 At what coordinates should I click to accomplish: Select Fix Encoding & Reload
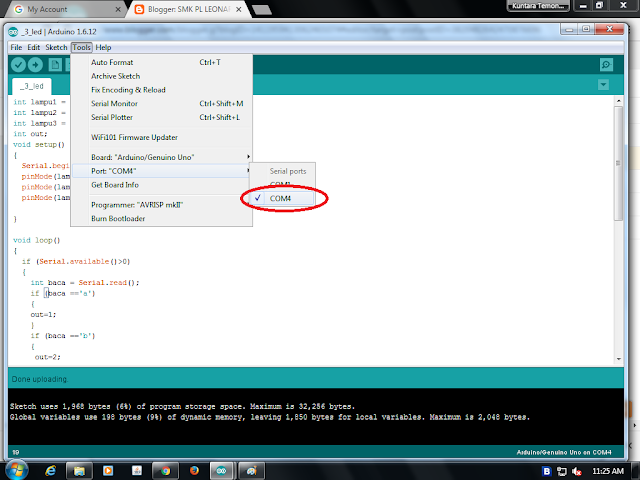click(x=162, y=90)
